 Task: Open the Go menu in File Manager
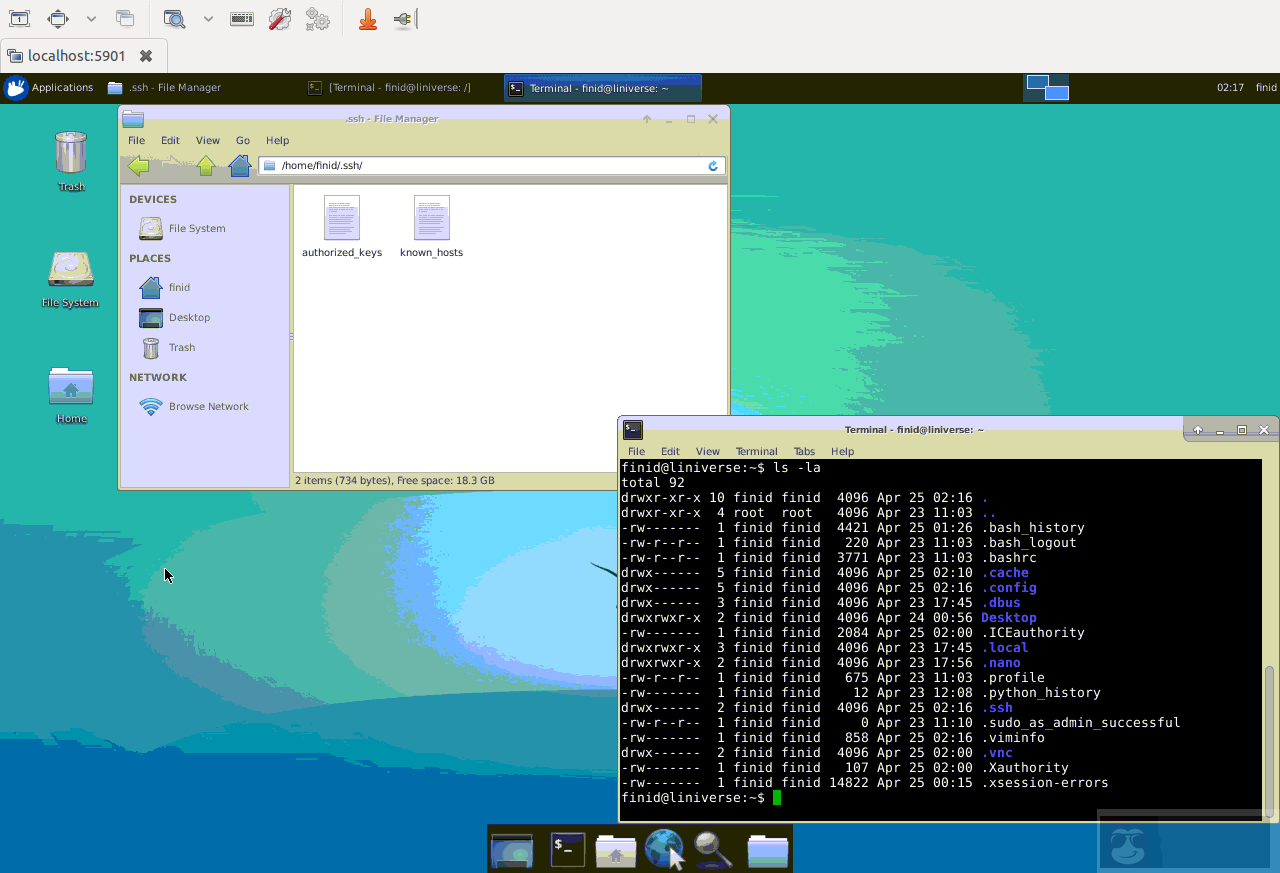pos(242,140)
